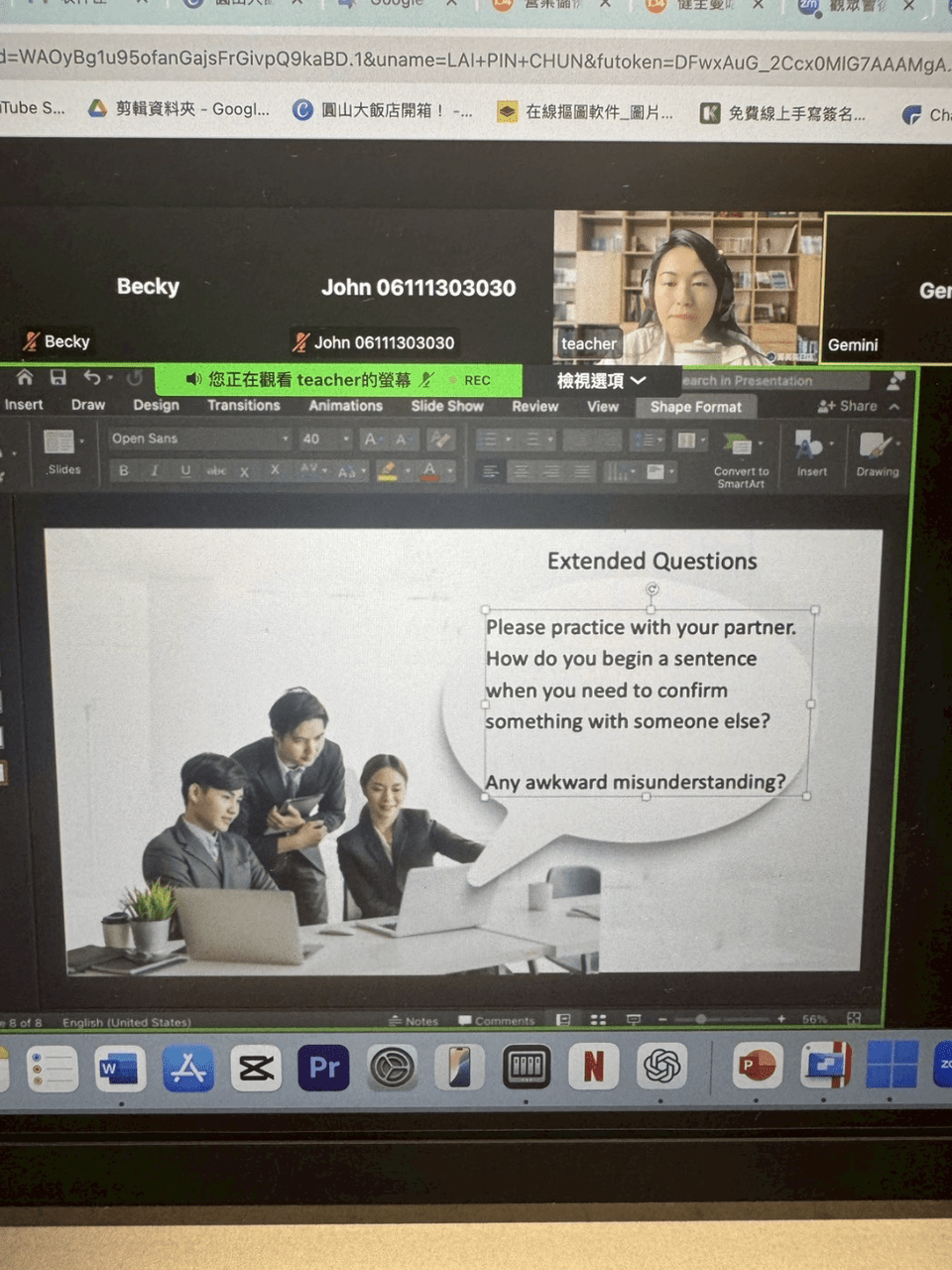Open the Slide Sorter view icon

tap(598, 1019)
